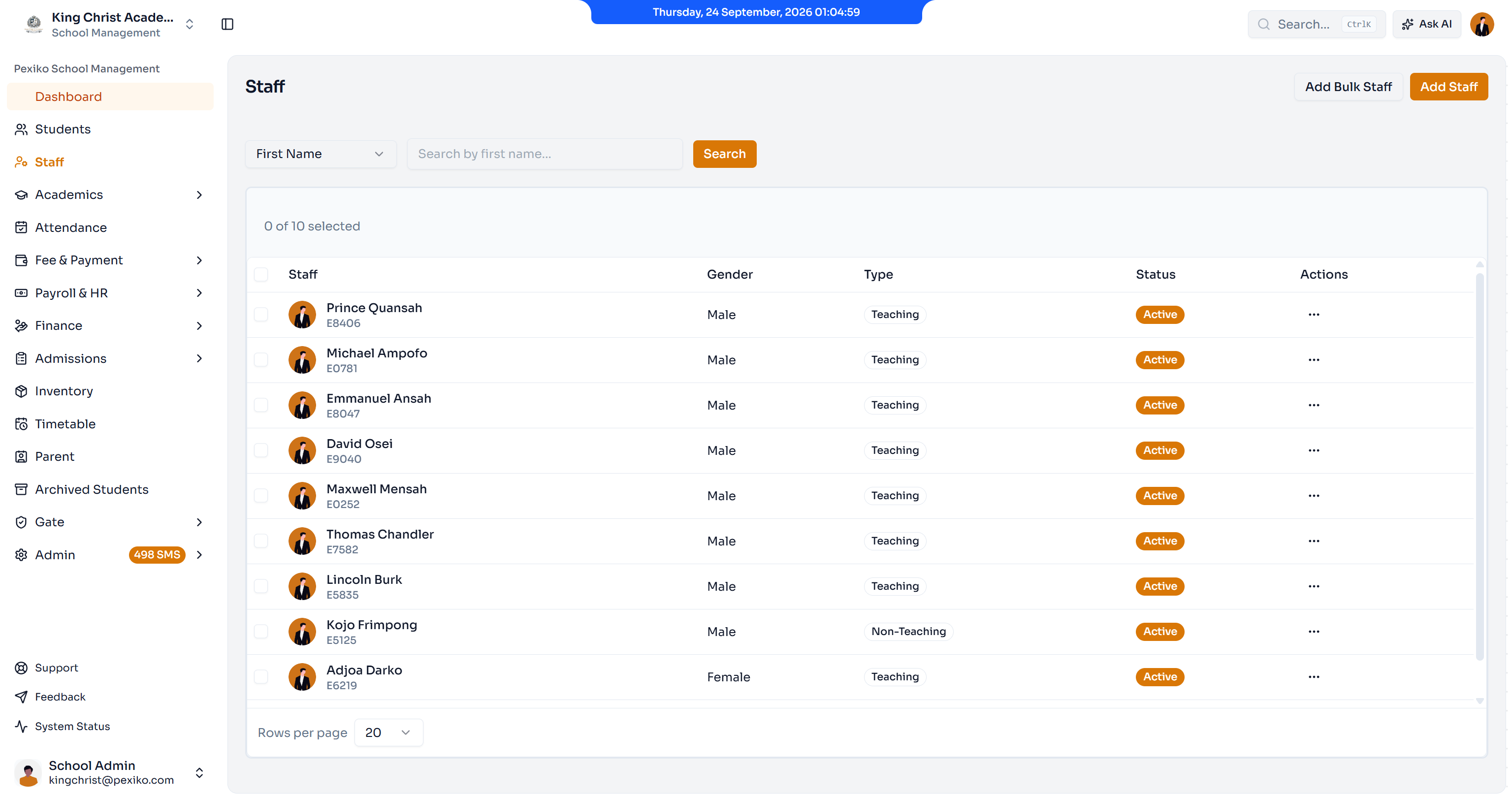Click Lincoln Burk's avatar picture
Viewport: 1512px width, 797px height.
click(x=302, y=586)
